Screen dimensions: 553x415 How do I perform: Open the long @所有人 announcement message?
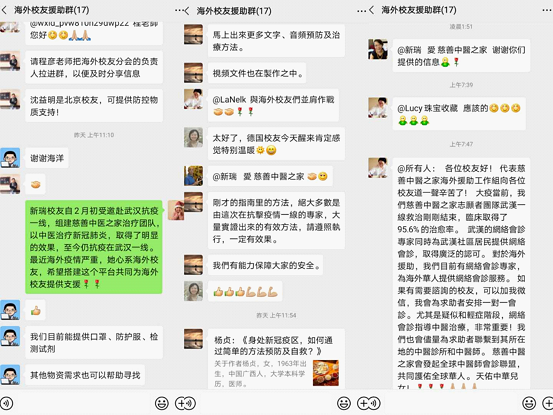461,273
